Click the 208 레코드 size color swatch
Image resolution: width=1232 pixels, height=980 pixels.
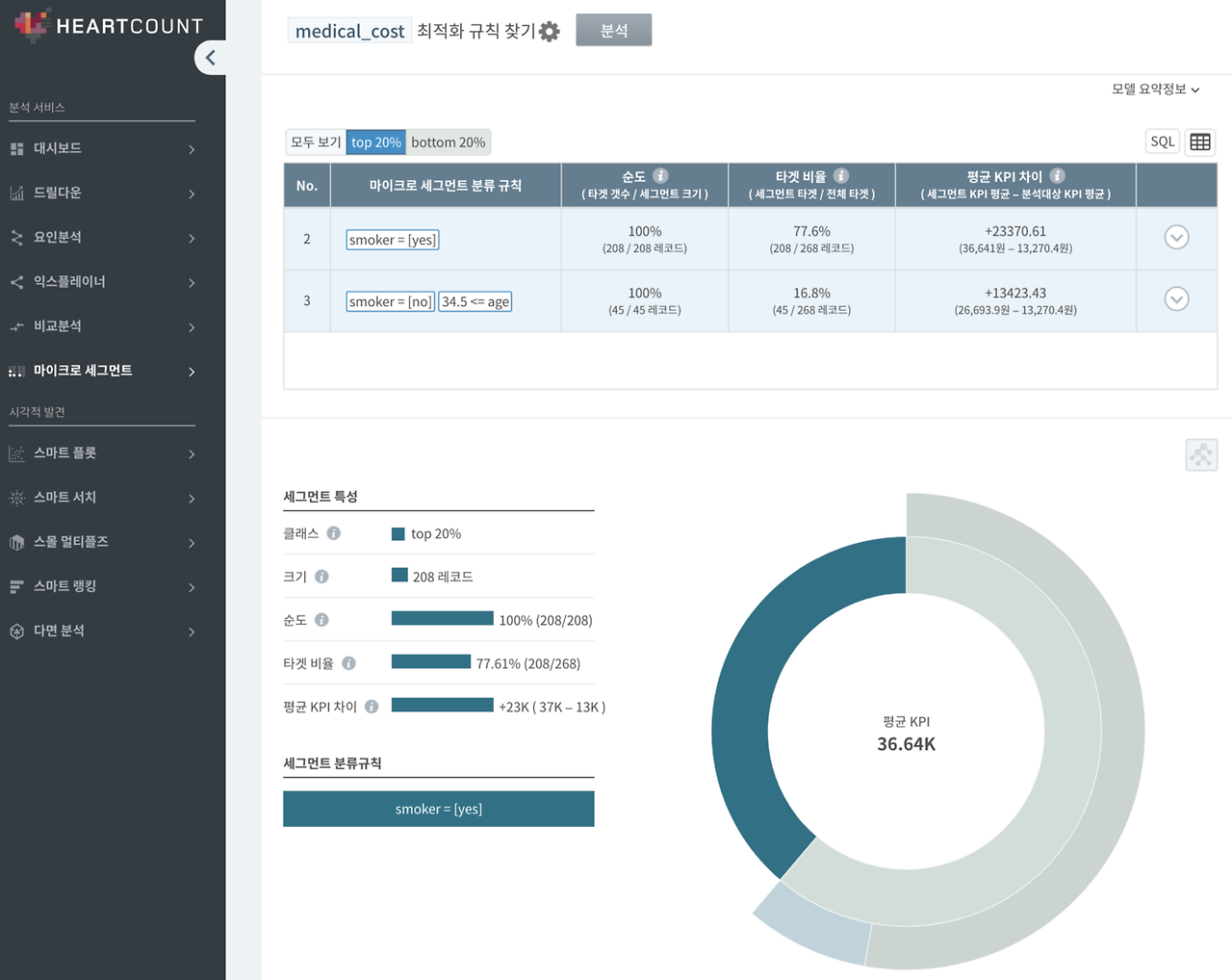click(399, 576)
